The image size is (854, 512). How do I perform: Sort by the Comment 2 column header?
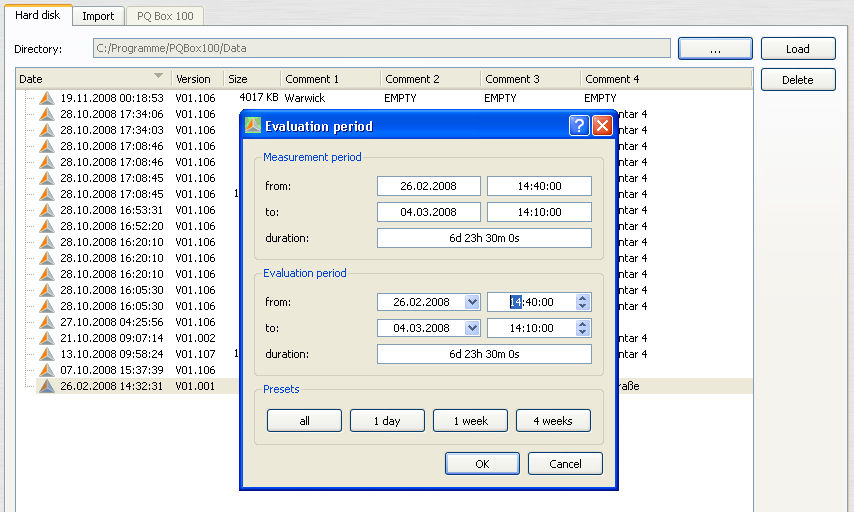[x=431, y=79]
